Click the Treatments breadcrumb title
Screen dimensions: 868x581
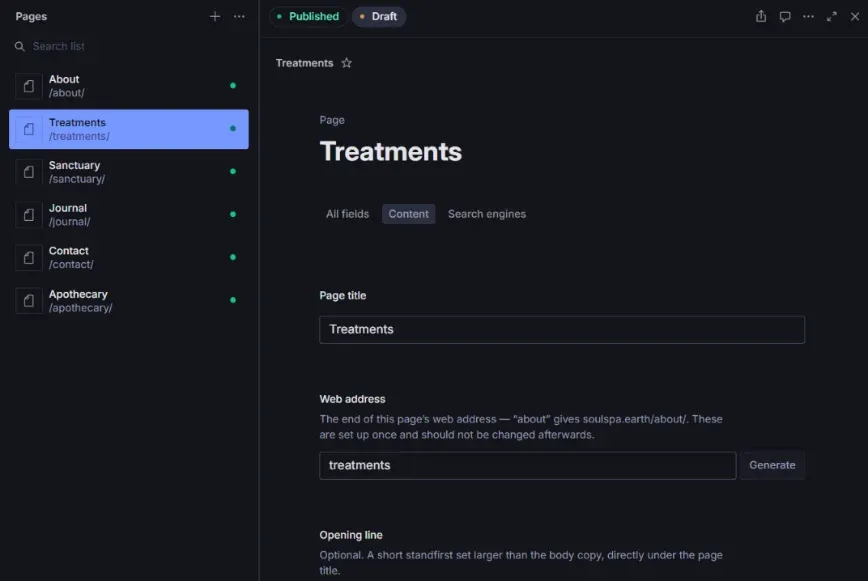click(304, 63)
